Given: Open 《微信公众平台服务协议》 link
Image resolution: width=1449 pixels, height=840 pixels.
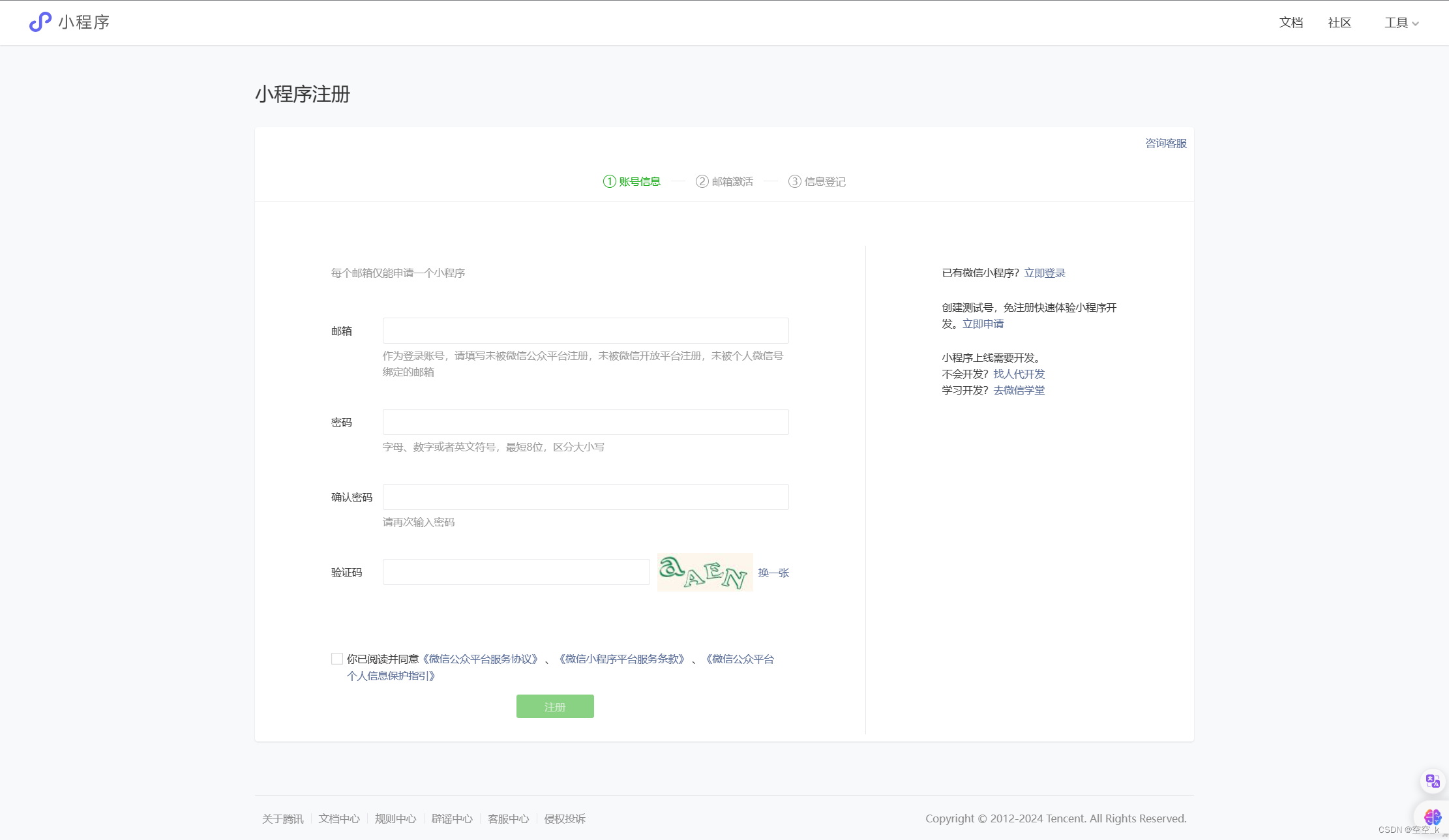Looking at the screenshot, I should coord(481,659).
